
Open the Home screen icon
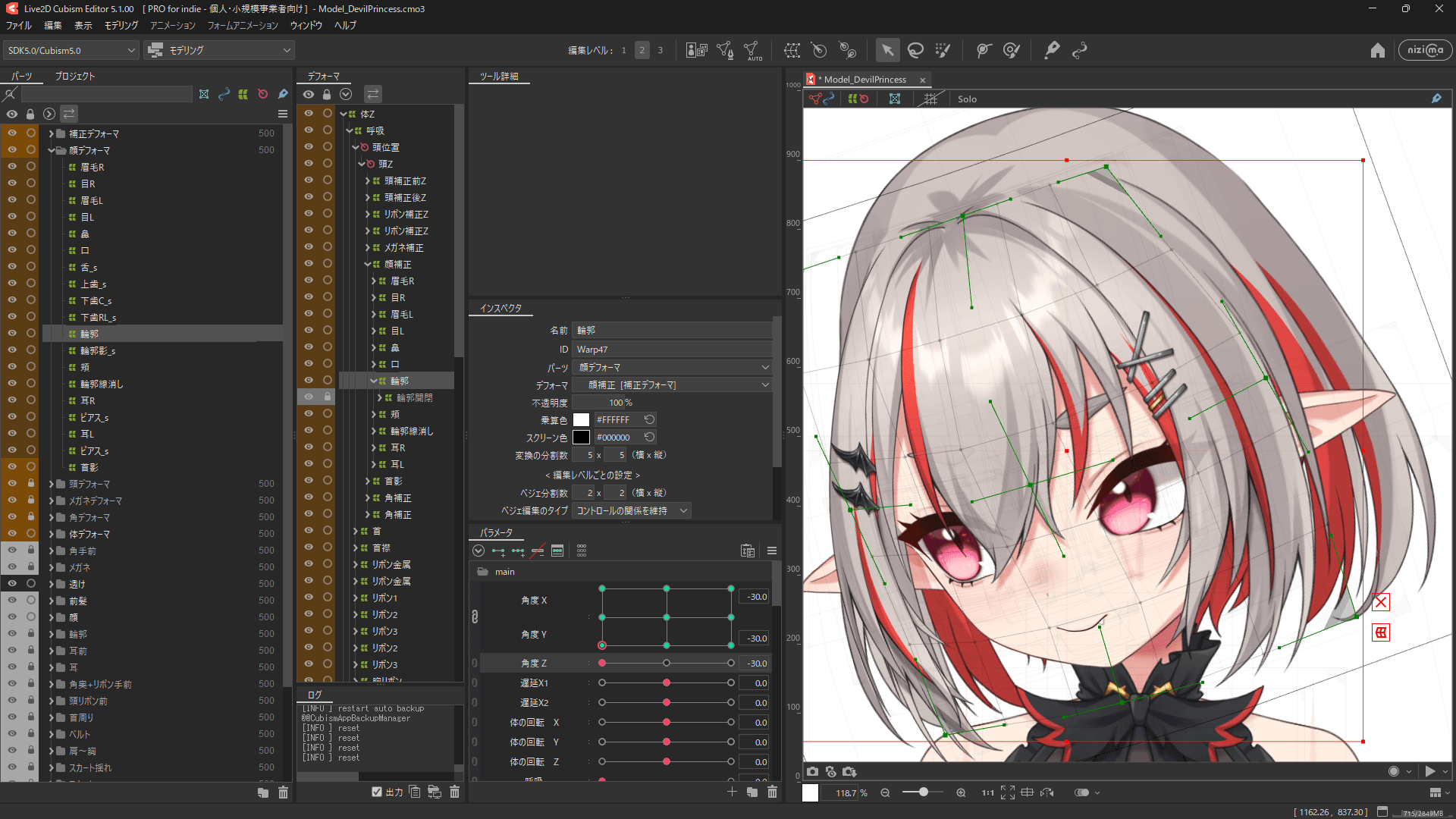[x=1377, y=50]
